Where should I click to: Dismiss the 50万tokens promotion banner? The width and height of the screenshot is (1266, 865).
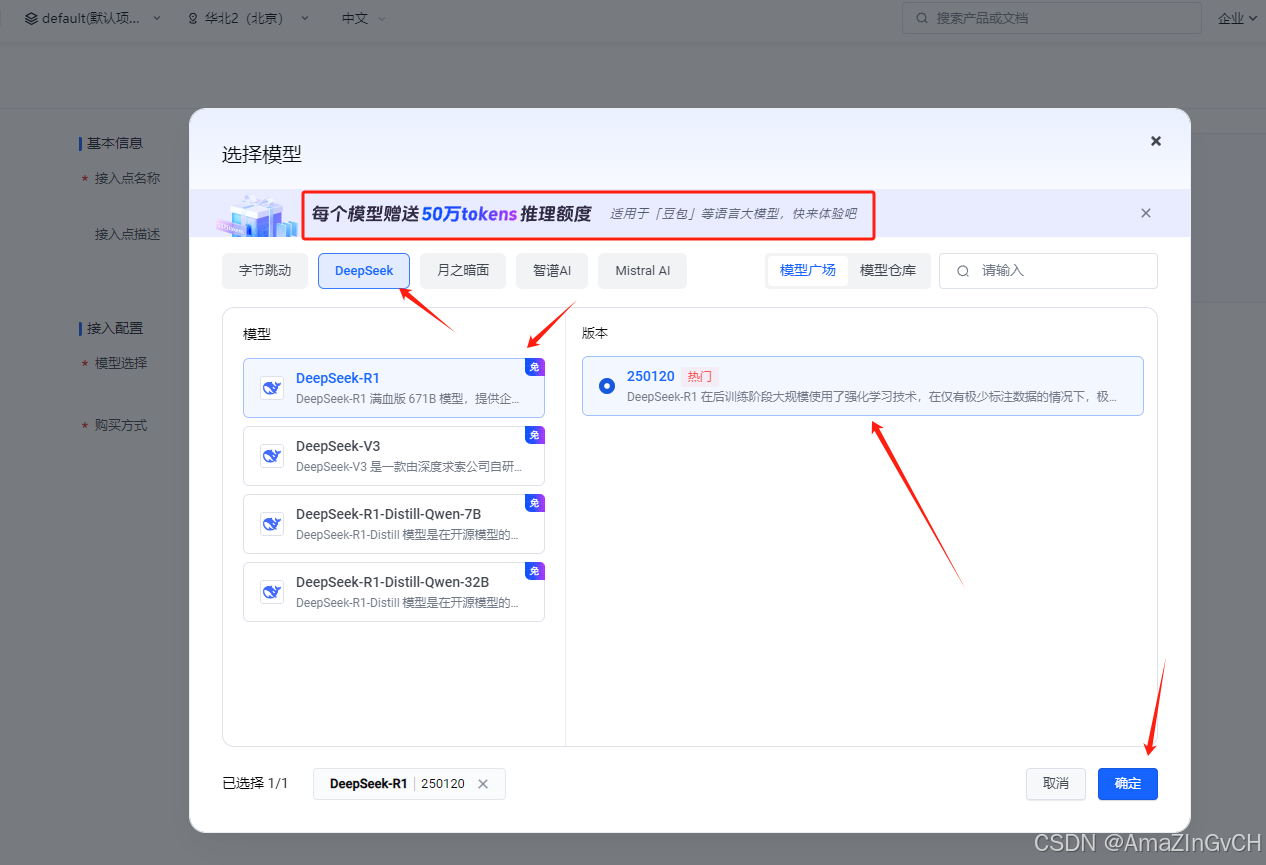click(x=1146, y=213)
